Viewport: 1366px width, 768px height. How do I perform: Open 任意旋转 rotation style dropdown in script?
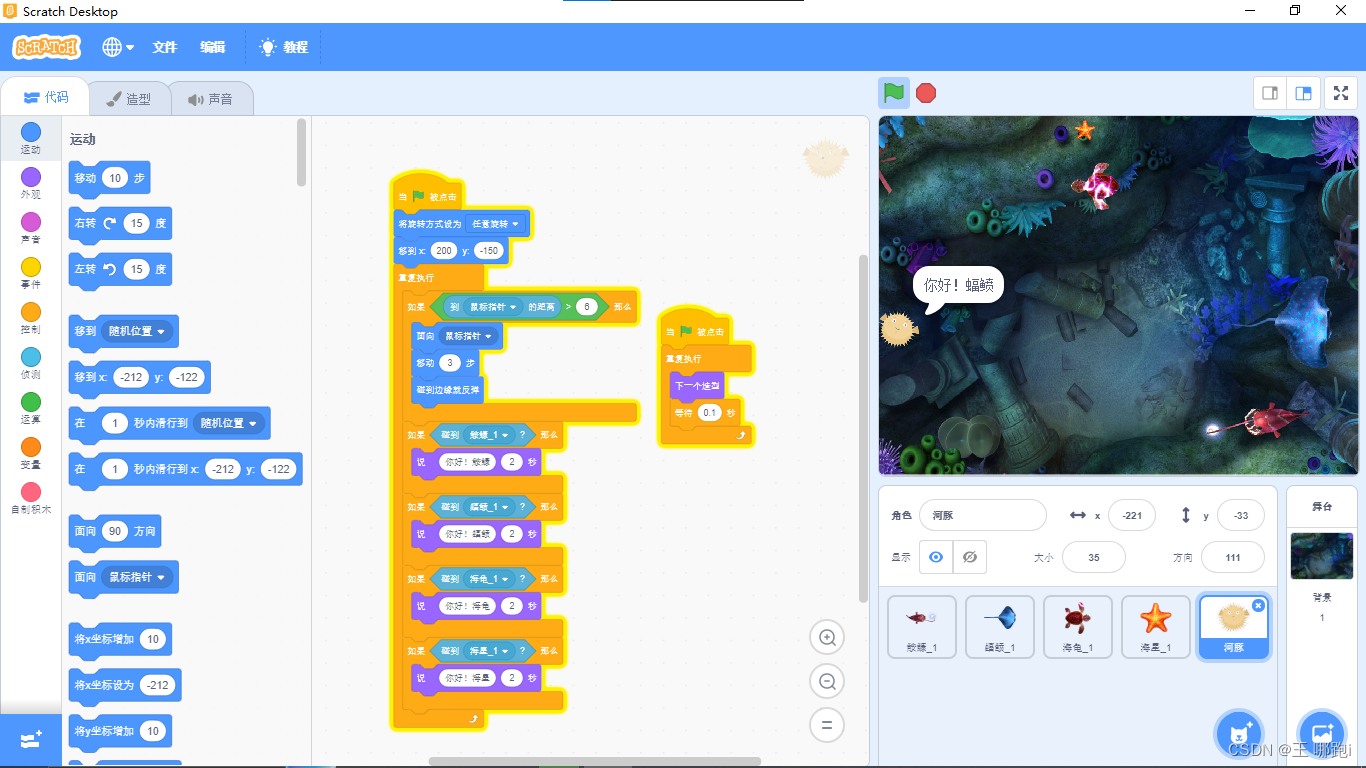tap(497, 224)
